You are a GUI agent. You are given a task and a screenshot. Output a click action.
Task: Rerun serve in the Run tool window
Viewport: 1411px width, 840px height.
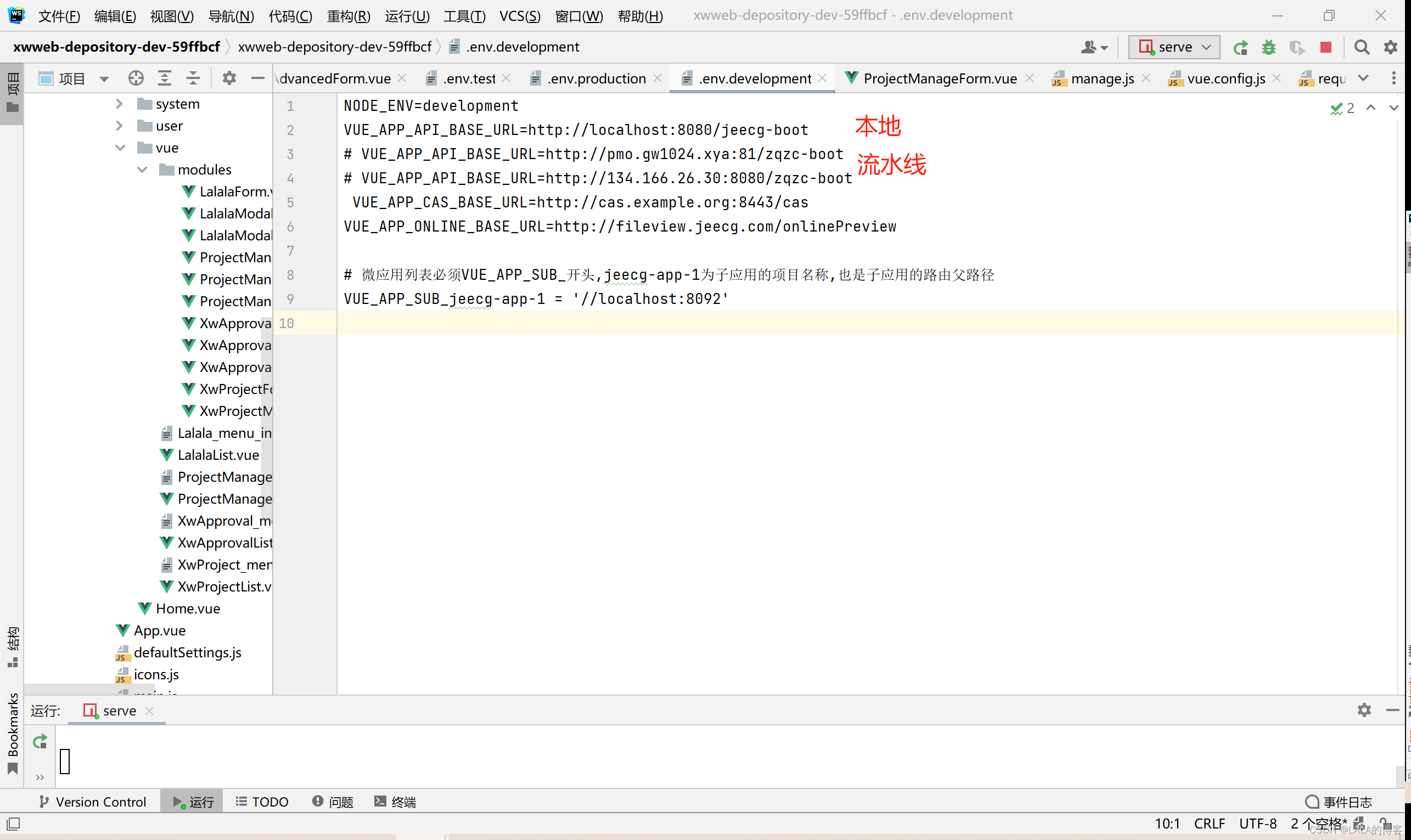pos(40,741)
